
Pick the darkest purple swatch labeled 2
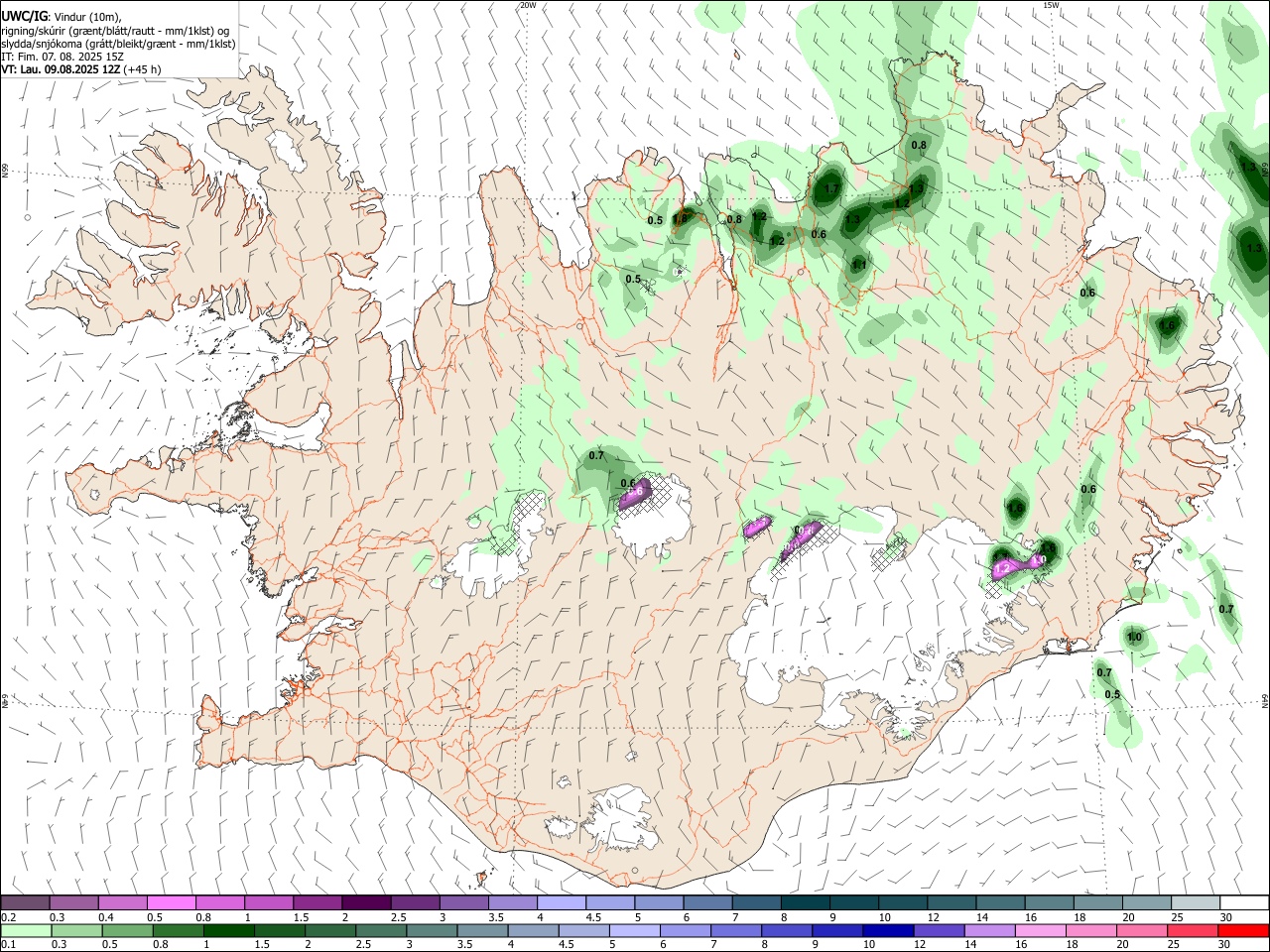(366, 902)
